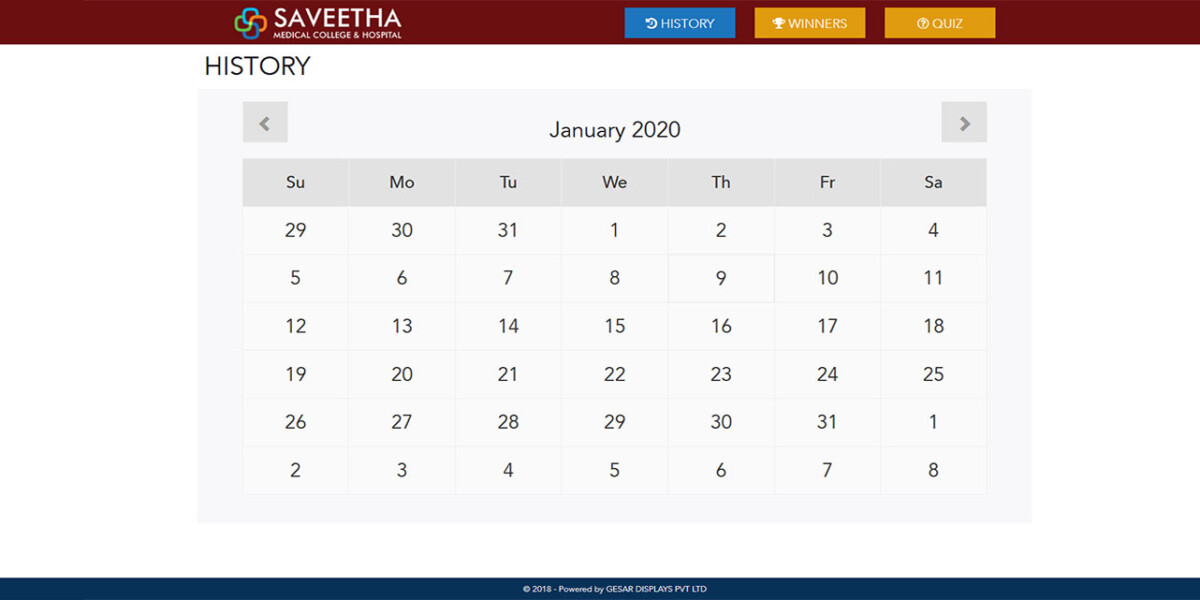Open the Winners page
Viewport: 1200px width, 600px height.
(x=810, y=23)
